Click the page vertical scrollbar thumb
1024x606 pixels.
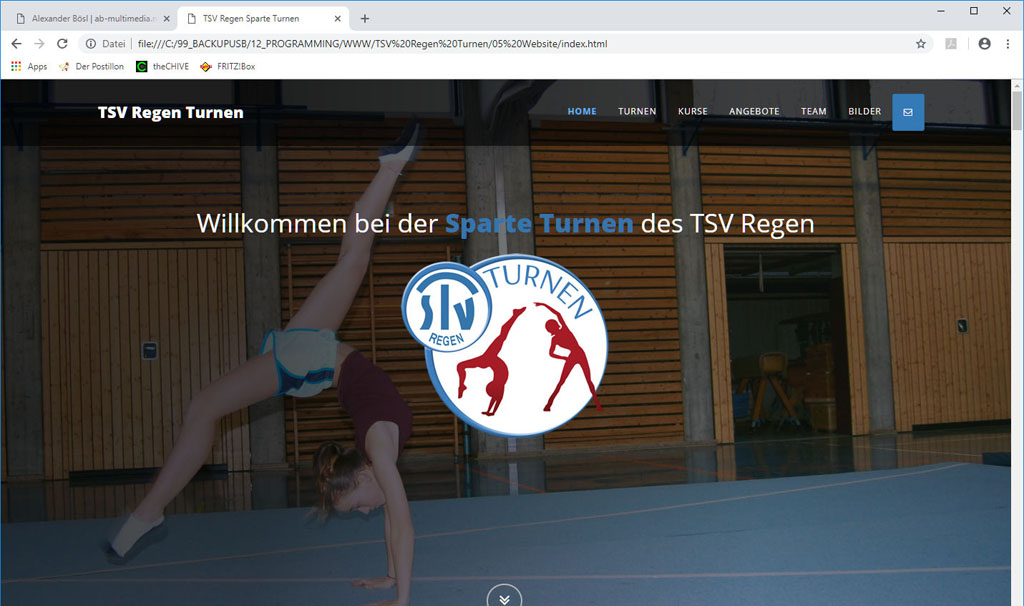click(1017, 111)
